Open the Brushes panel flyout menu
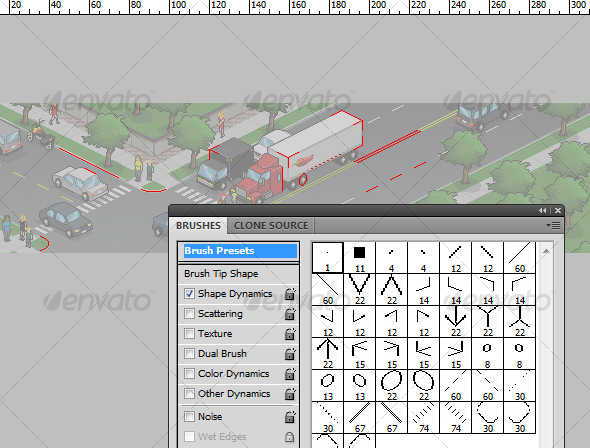 click(x=554, y=225)
